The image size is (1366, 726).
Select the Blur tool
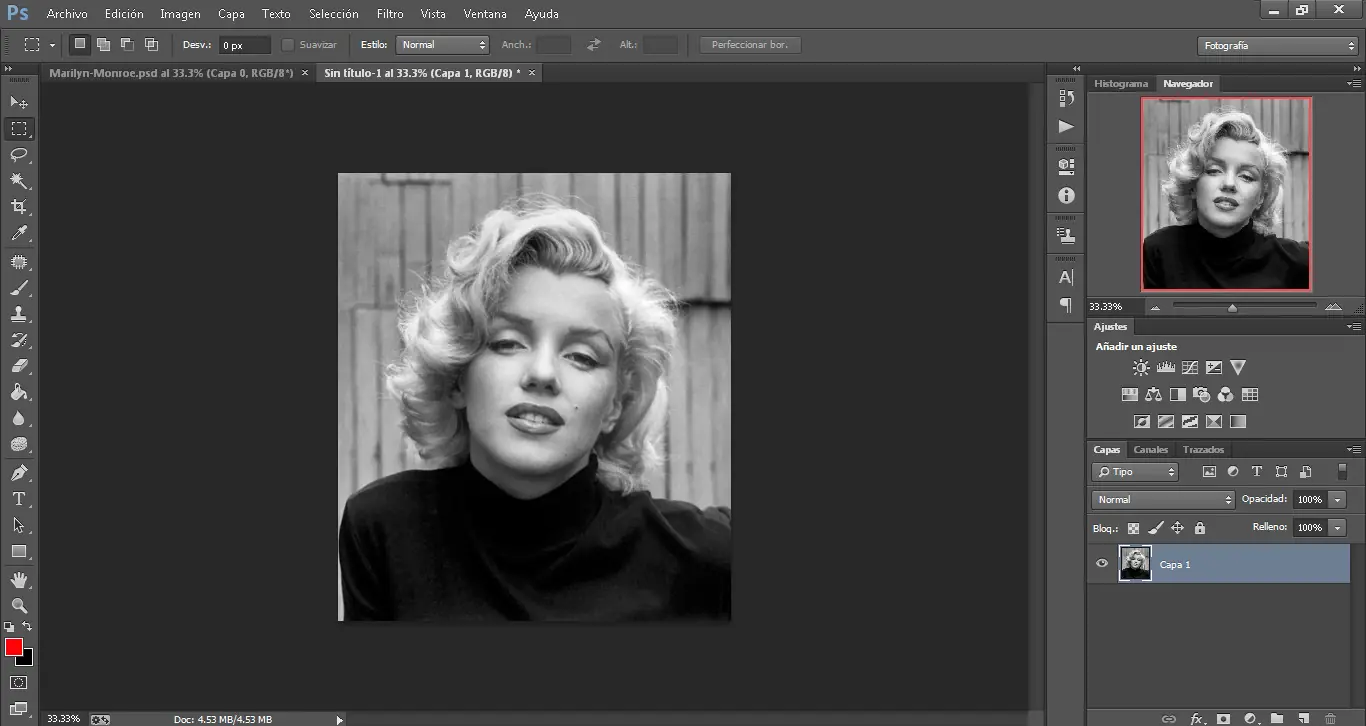19,418
